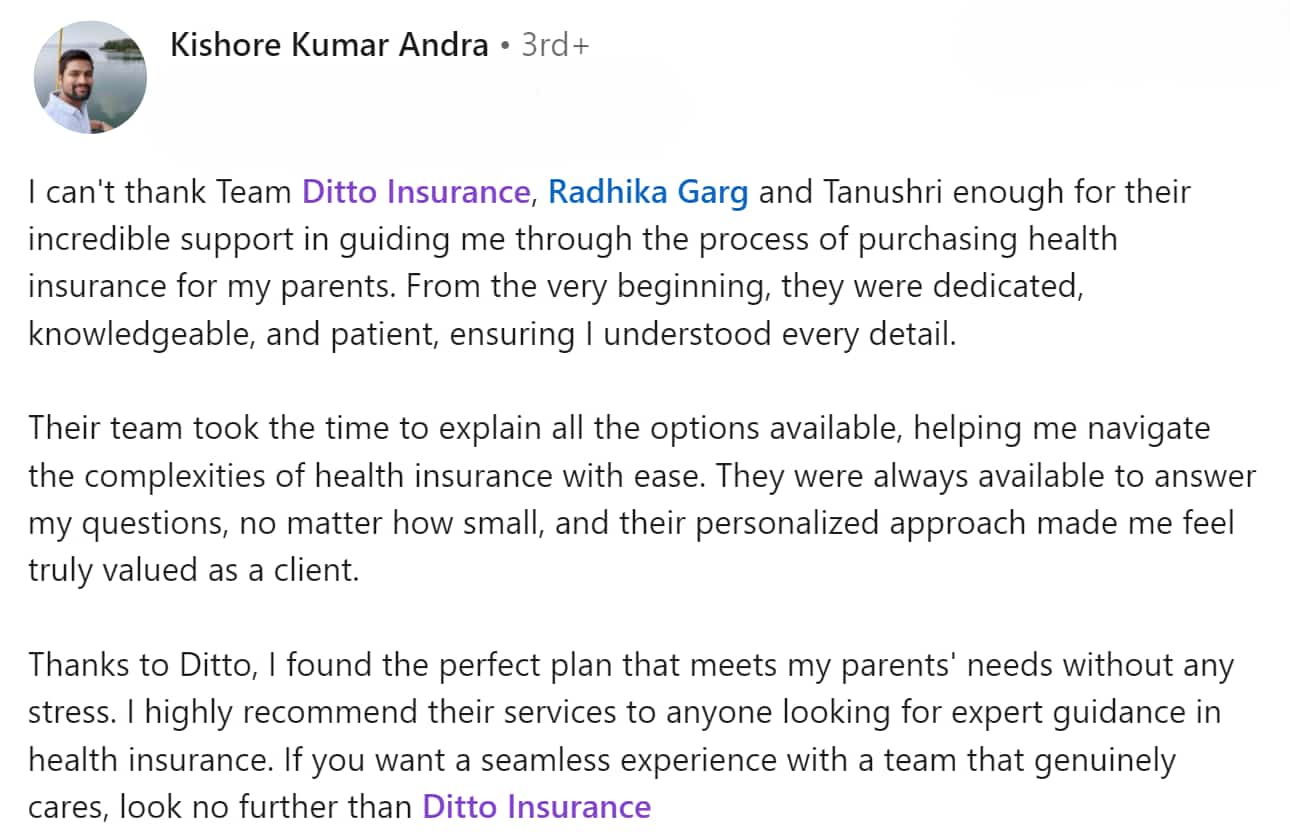Open the Radhika Garg profile mention
This screenshot has width=1290, height=832.
tap(648, 191)
